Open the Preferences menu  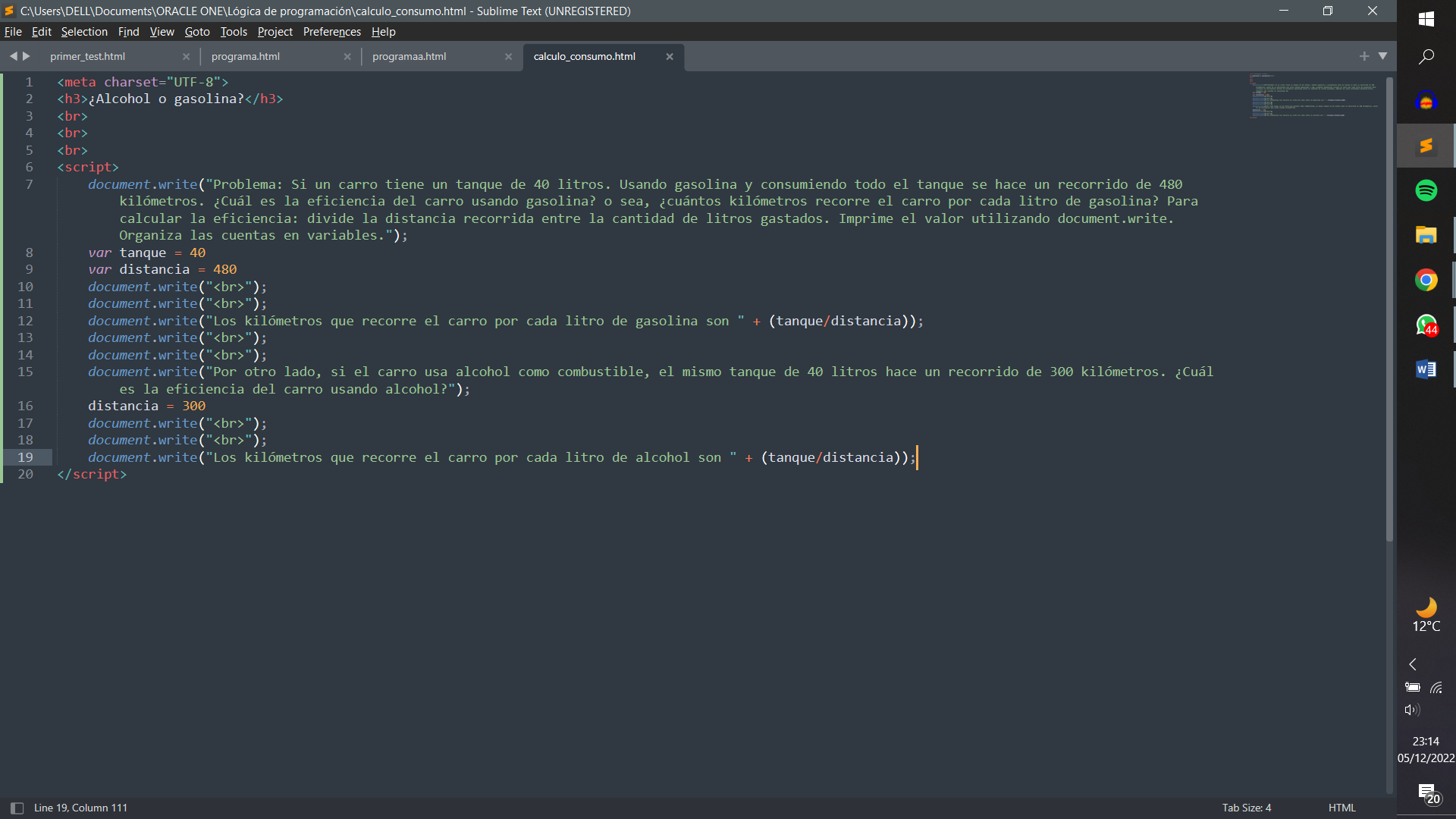click(329, 31)
